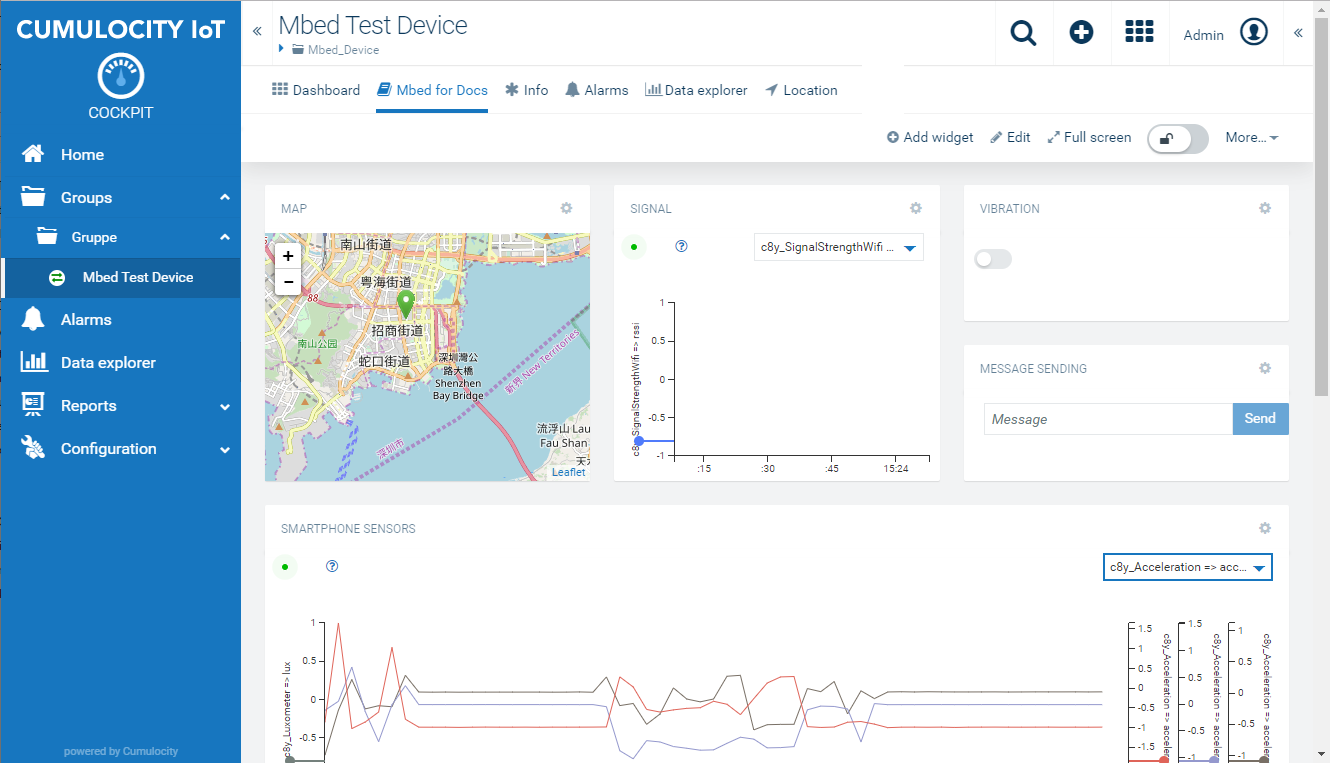Click the Message input field
1330x763 pixels.
click(x=1108, y=419)
